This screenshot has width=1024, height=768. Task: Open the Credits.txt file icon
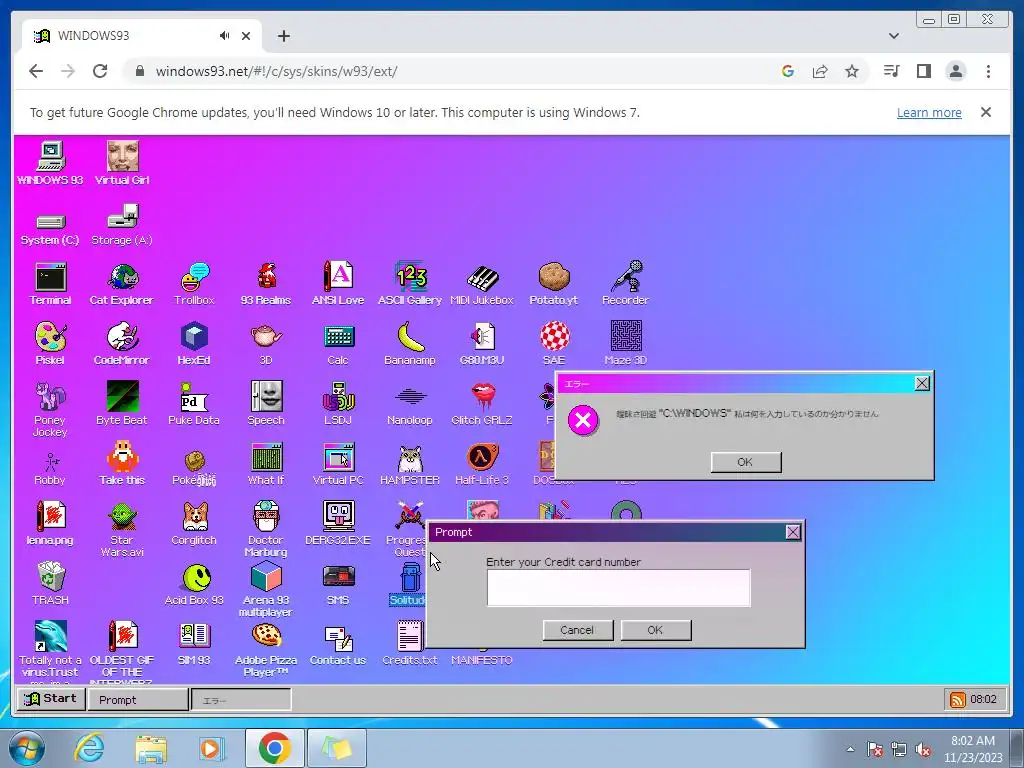pos(410,644)
